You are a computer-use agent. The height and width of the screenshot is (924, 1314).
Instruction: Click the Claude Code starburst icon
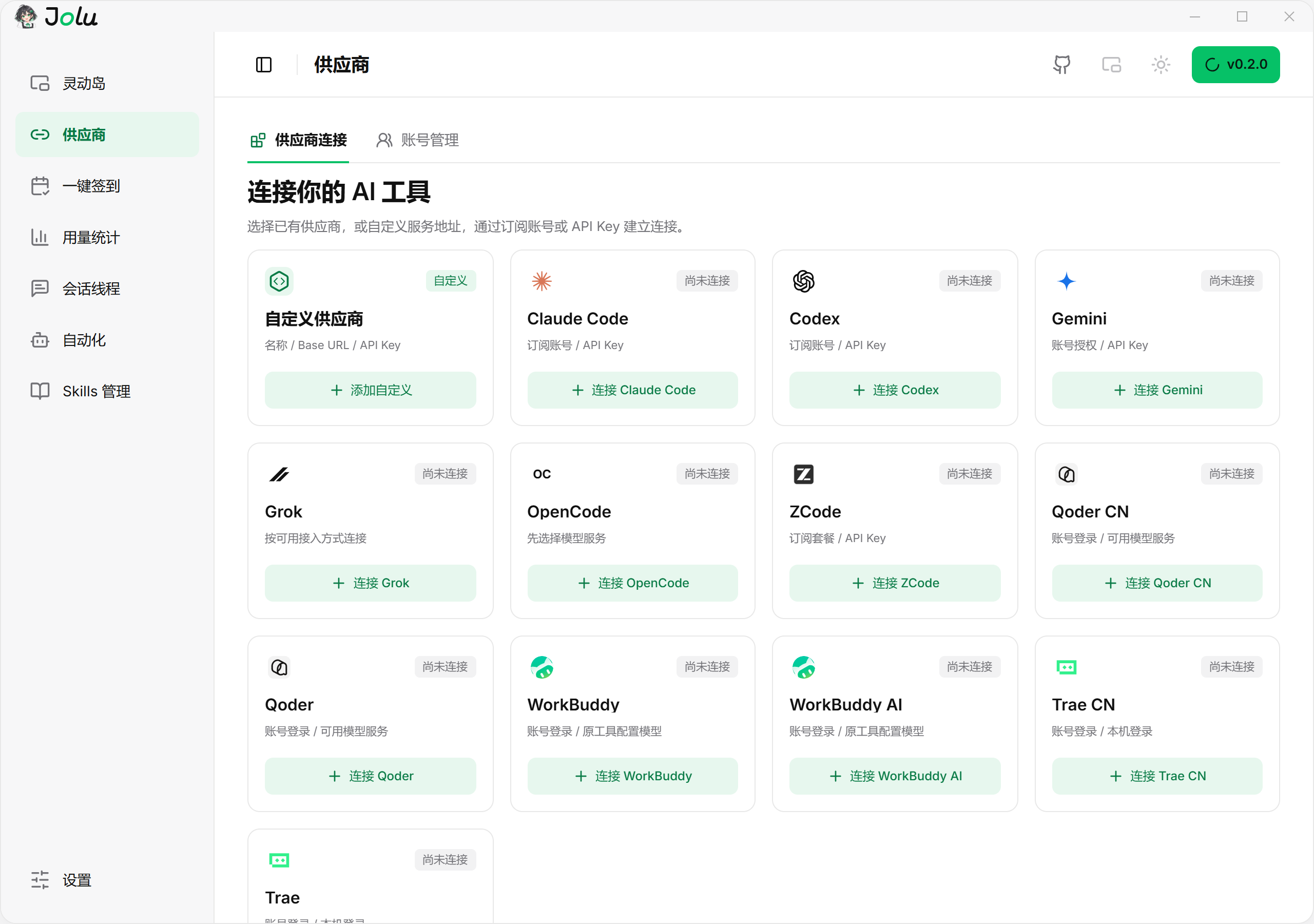click(542, 281)
